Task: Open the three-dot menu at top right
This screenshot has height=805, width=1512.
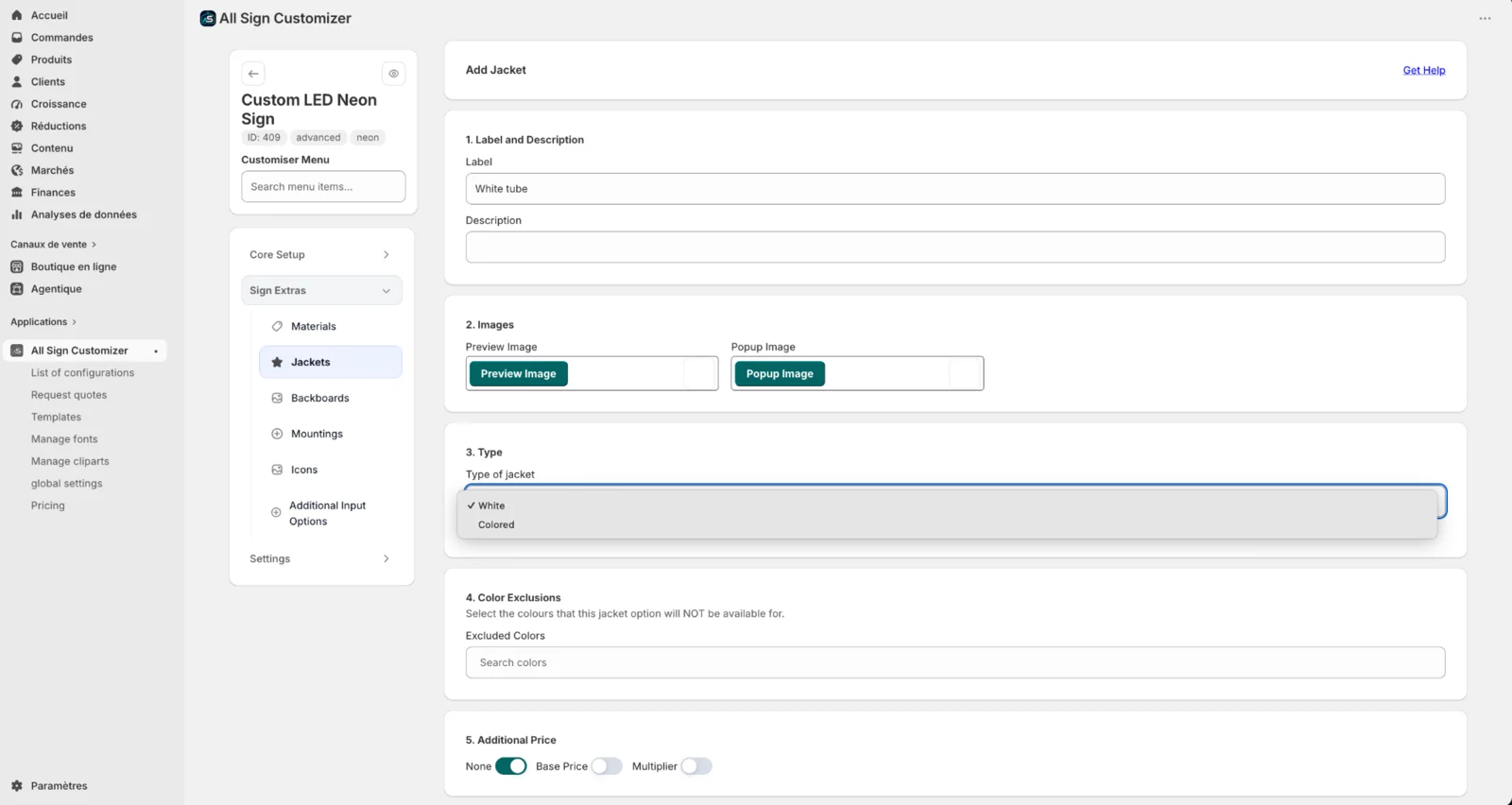Action: (x=1485, y=19)
